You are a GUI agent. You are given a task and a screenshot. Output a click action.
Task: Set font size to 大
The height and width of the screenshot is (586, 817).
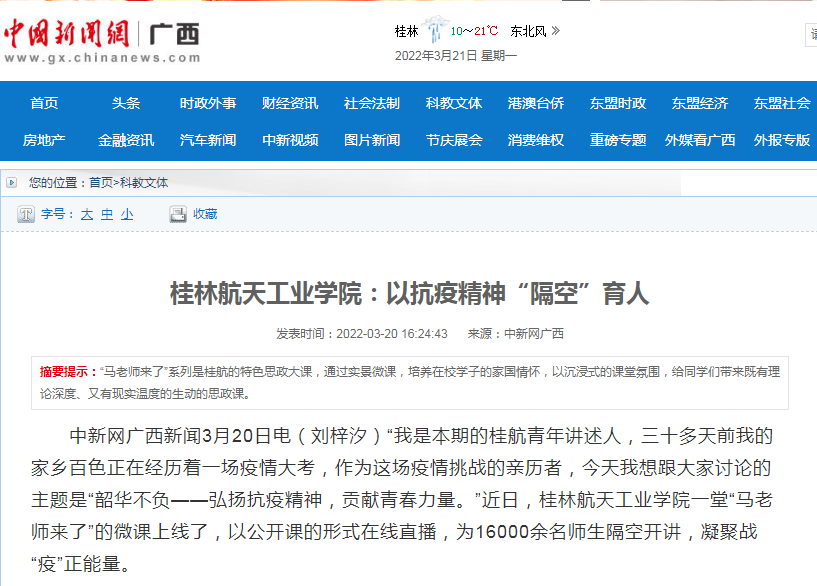click(x=87, y=214)
